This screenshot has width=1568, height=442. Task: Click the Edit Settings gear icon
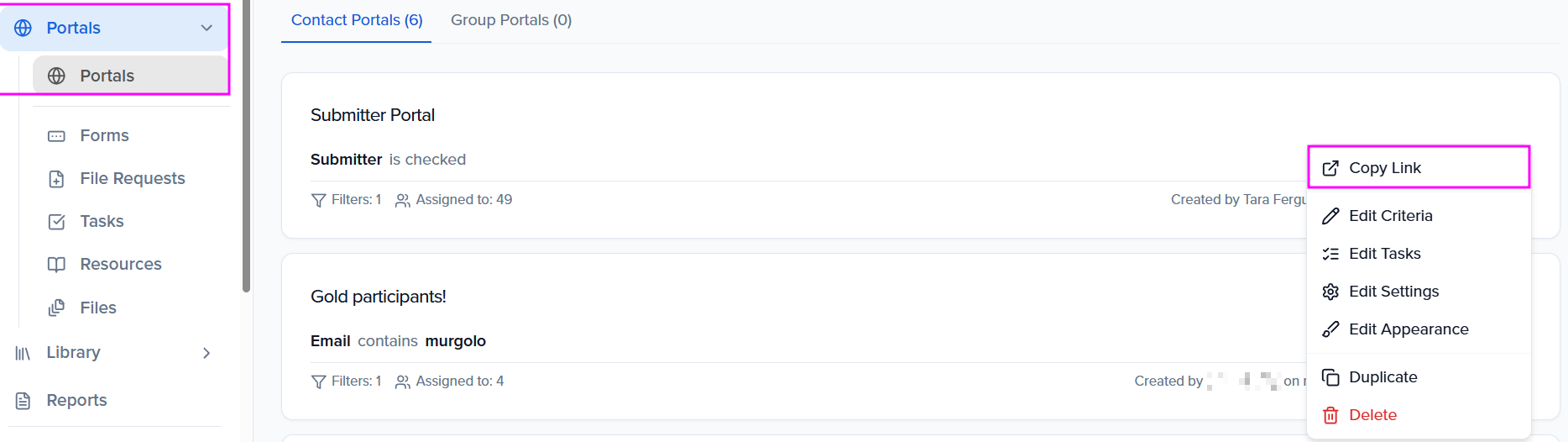click(1330, 292)
